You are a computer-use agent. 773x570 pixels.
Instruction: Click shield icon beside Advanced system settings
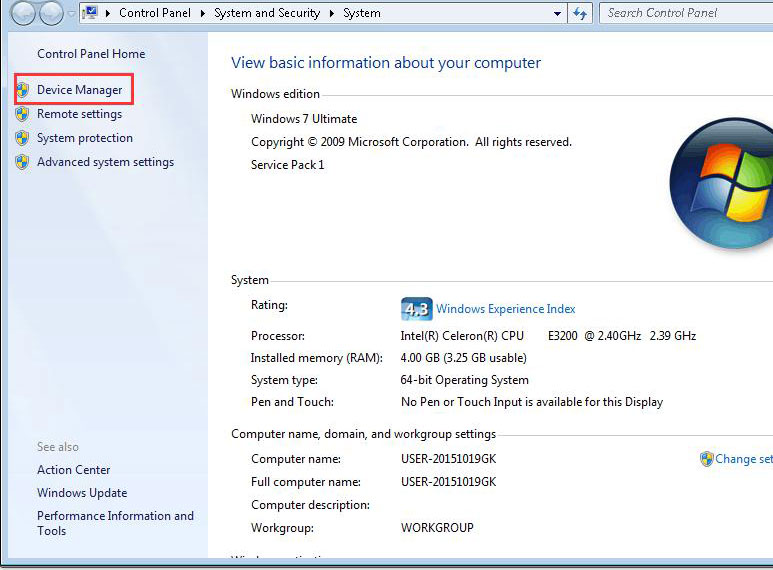[x=22, y=162]
